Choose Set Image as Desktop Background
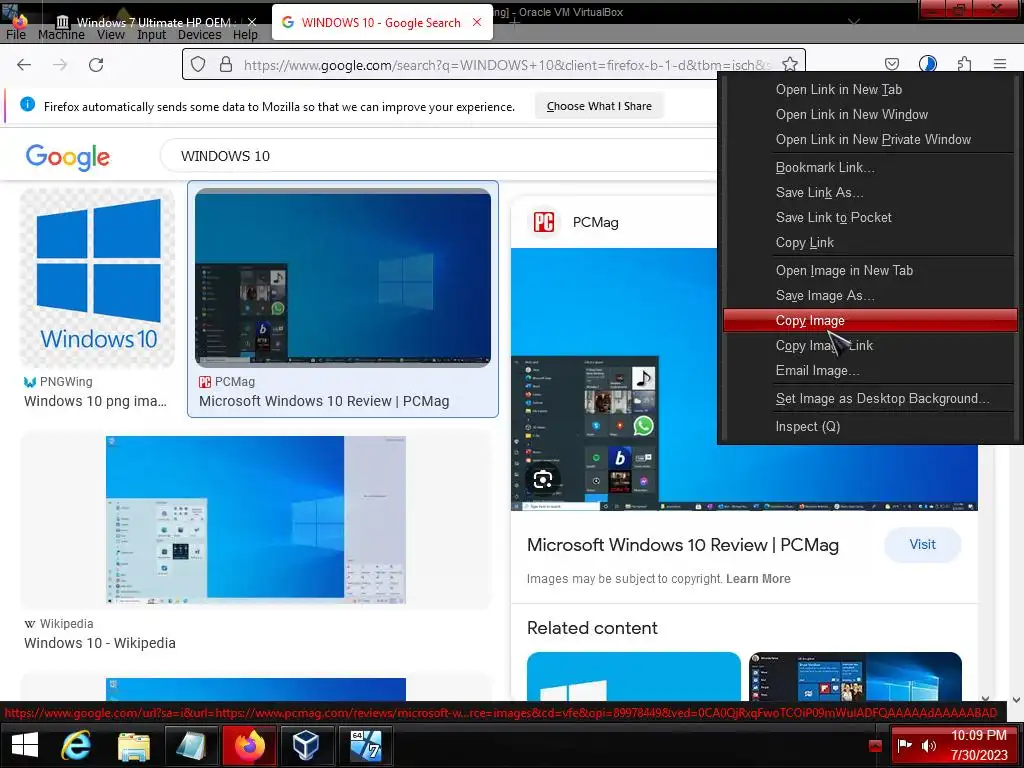This screenshot has height=768, width=1024. pyautogui.click(x=882, y=398)
